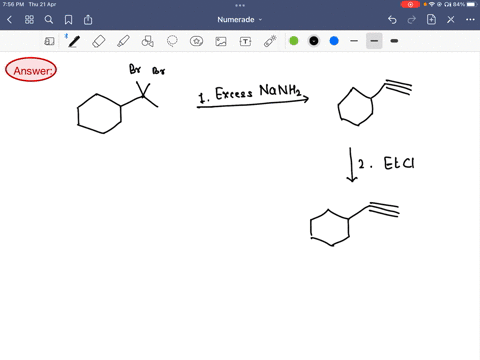Open the search tool
Image resolution: width=480 pixels, height=360 pixels.
(49, 20)
